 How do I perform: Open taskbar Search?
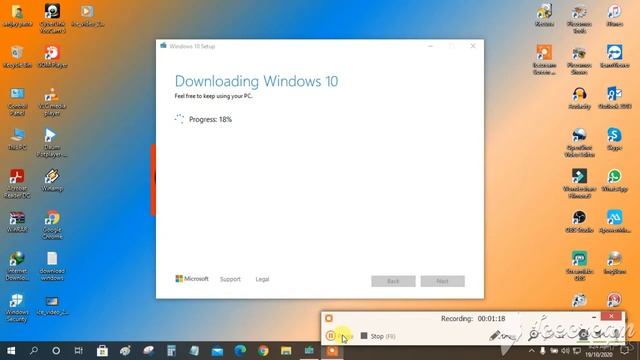point(34,351)
